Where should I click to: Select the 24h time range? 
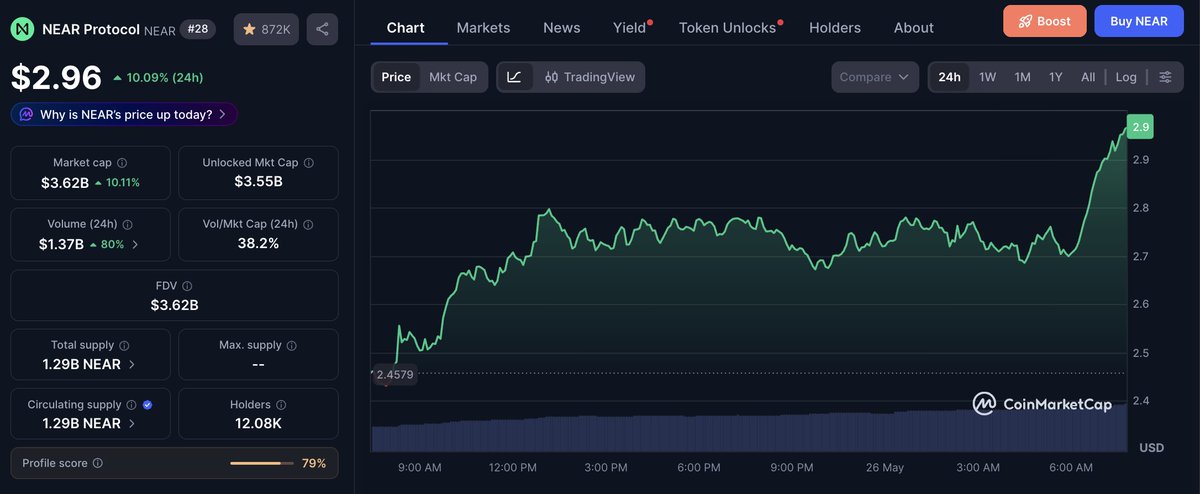point(949,77)
